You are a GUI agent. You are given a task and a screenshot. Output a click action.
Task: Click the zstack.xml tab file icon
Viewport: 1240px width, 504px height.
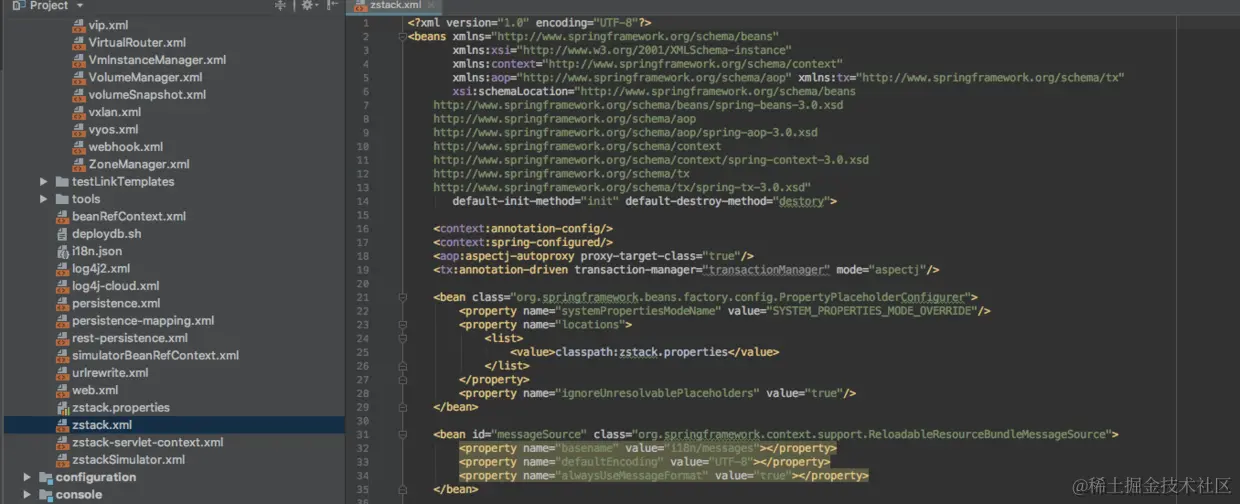(x=359, y=5)
